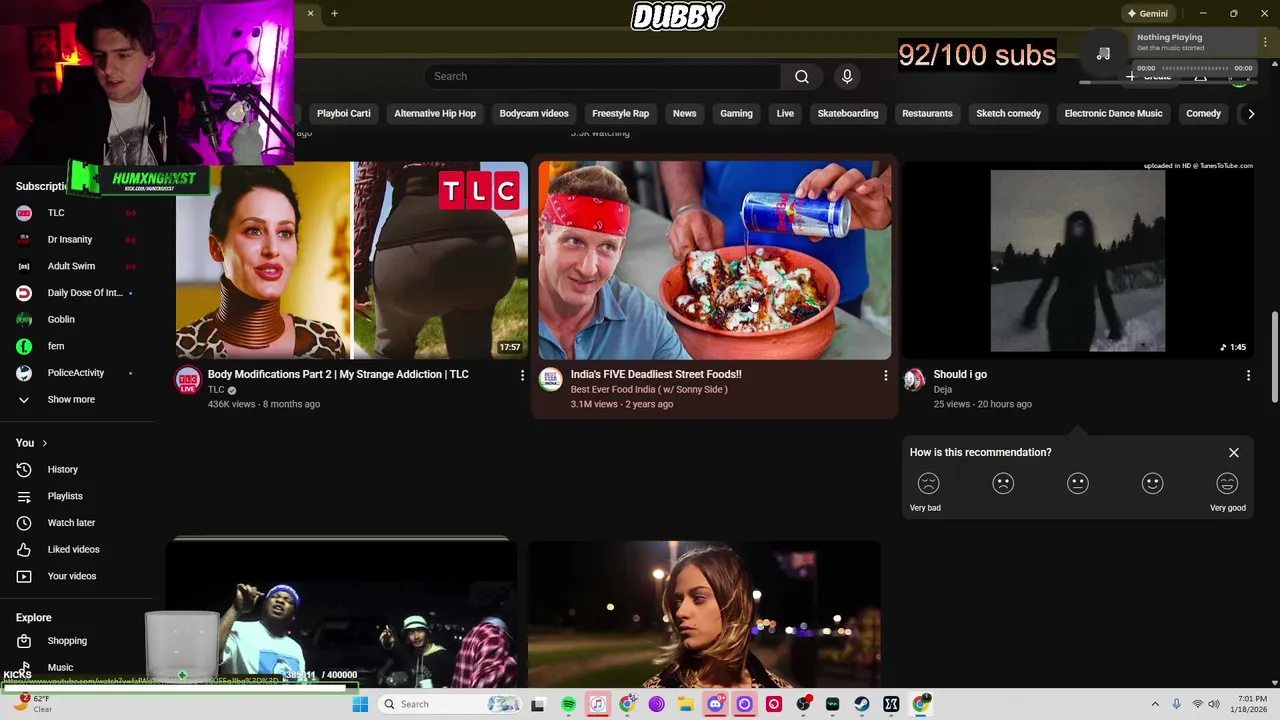Select the Skateboarding filter chip
This screenshot has height=720, width=1280.
point(848,113)
